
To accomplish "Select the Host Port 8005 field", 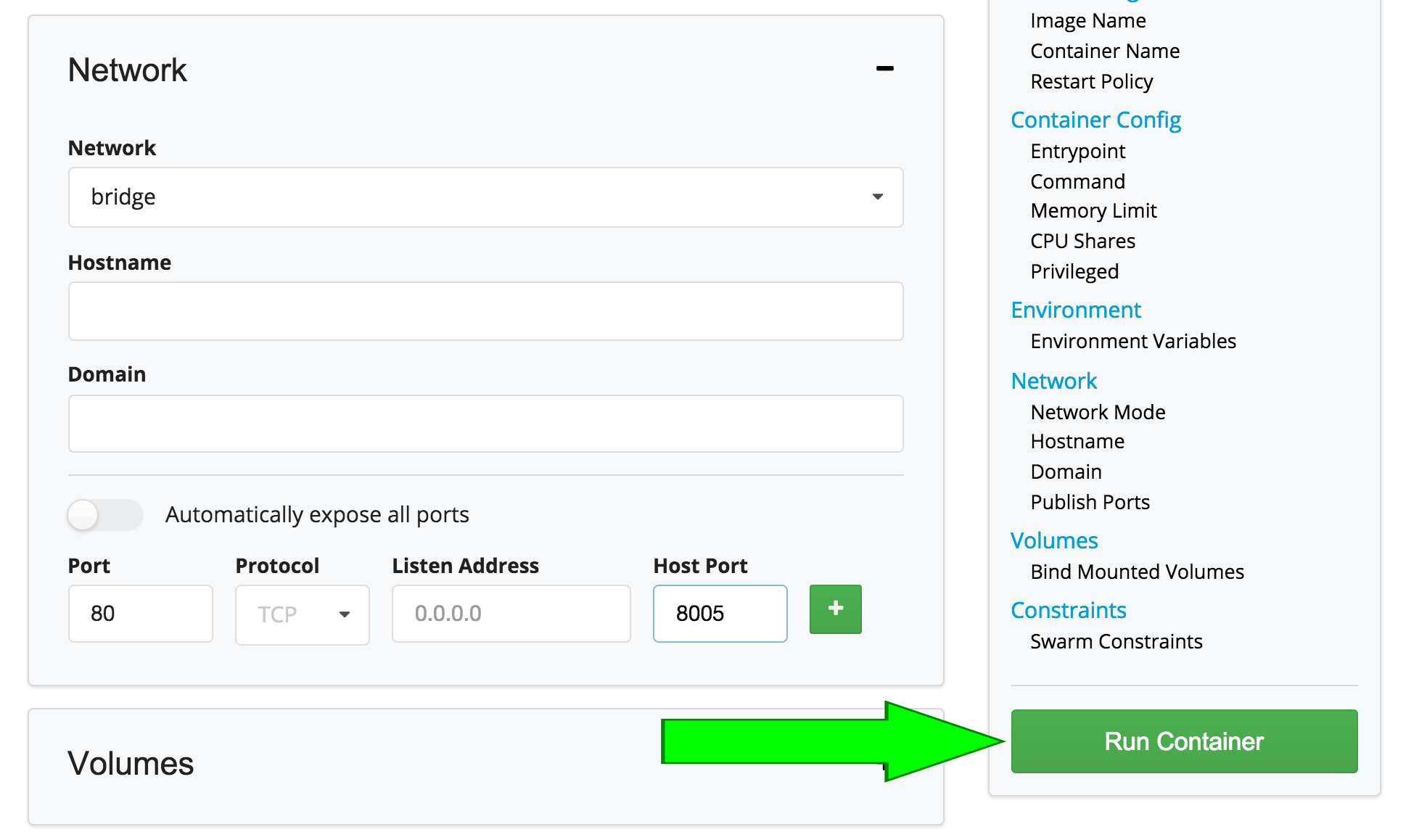I will (719, 614).
